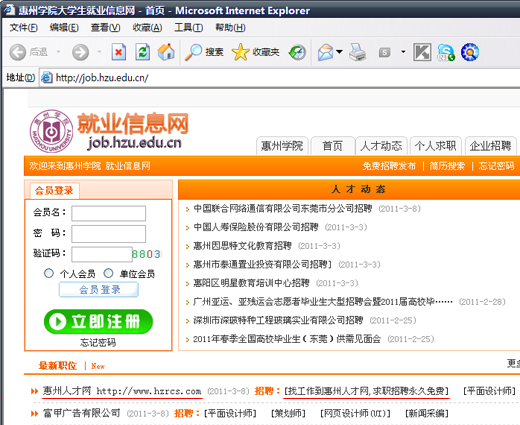Open [网页设计师(UI)] job link

tap(355, 413)
